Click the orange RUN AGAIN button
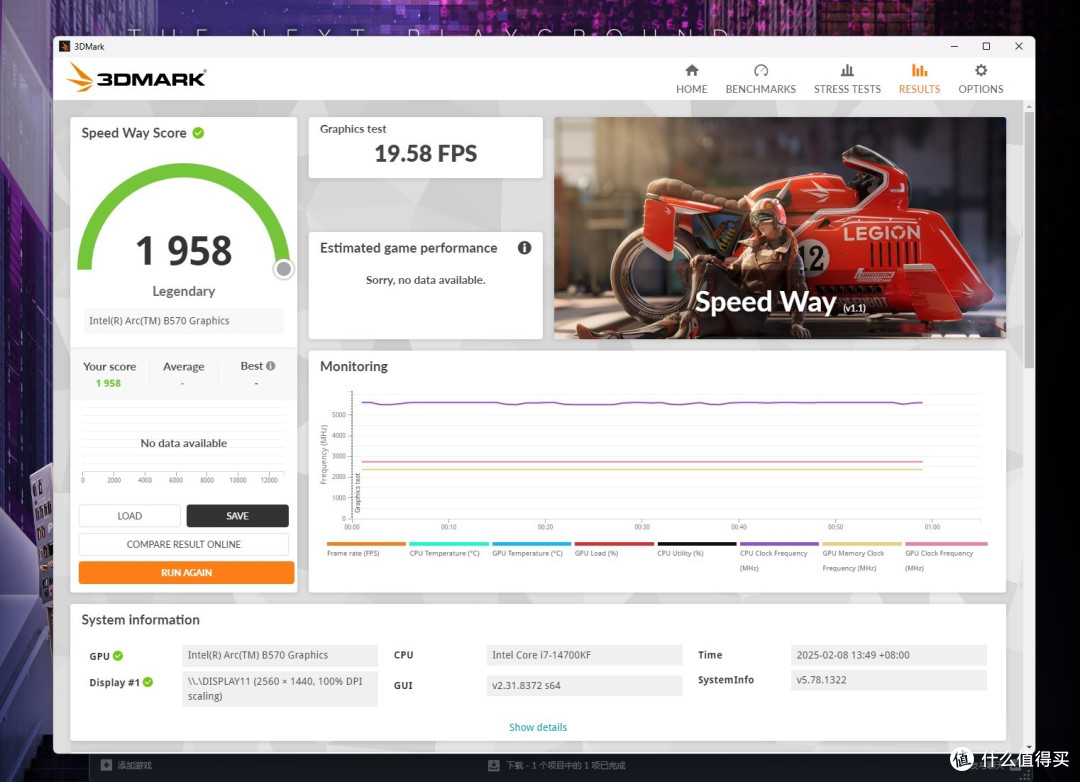The height and width of the screenshot is (782, 1080). coord(186,573)
